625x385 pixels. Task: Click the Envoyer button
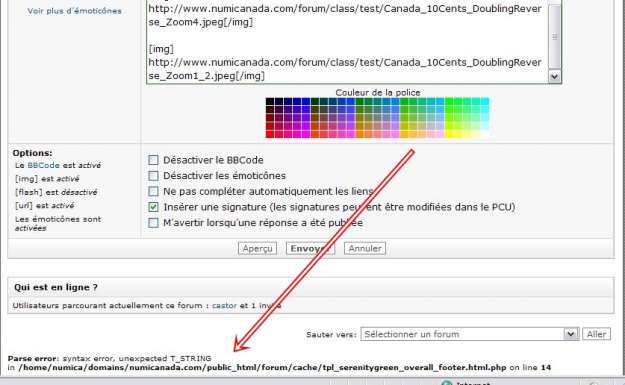pyautogui.click(x=311, y=248)
